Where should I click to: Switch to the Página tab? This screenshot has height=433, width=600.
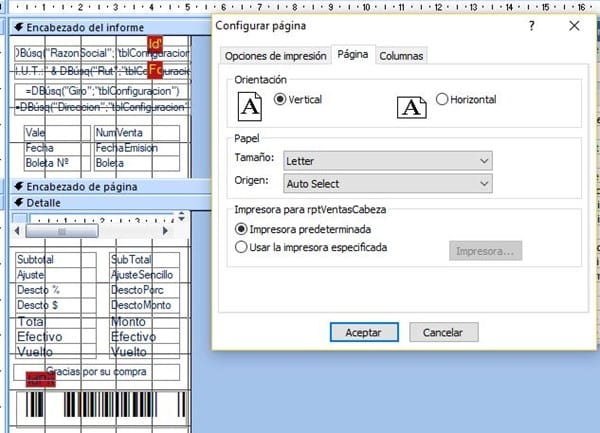tap(353, 55)
